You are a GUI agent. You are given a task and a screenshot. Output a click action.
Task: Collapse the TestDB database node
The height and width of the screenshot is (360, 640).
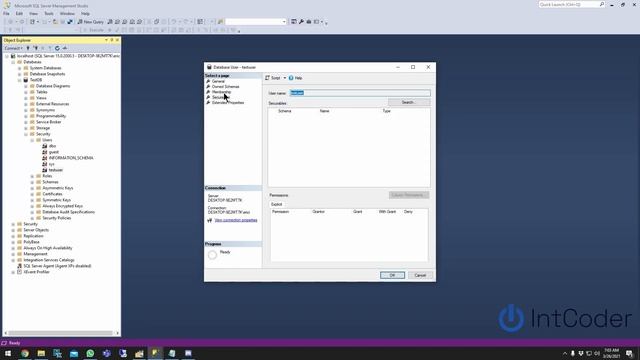[20, 80]
